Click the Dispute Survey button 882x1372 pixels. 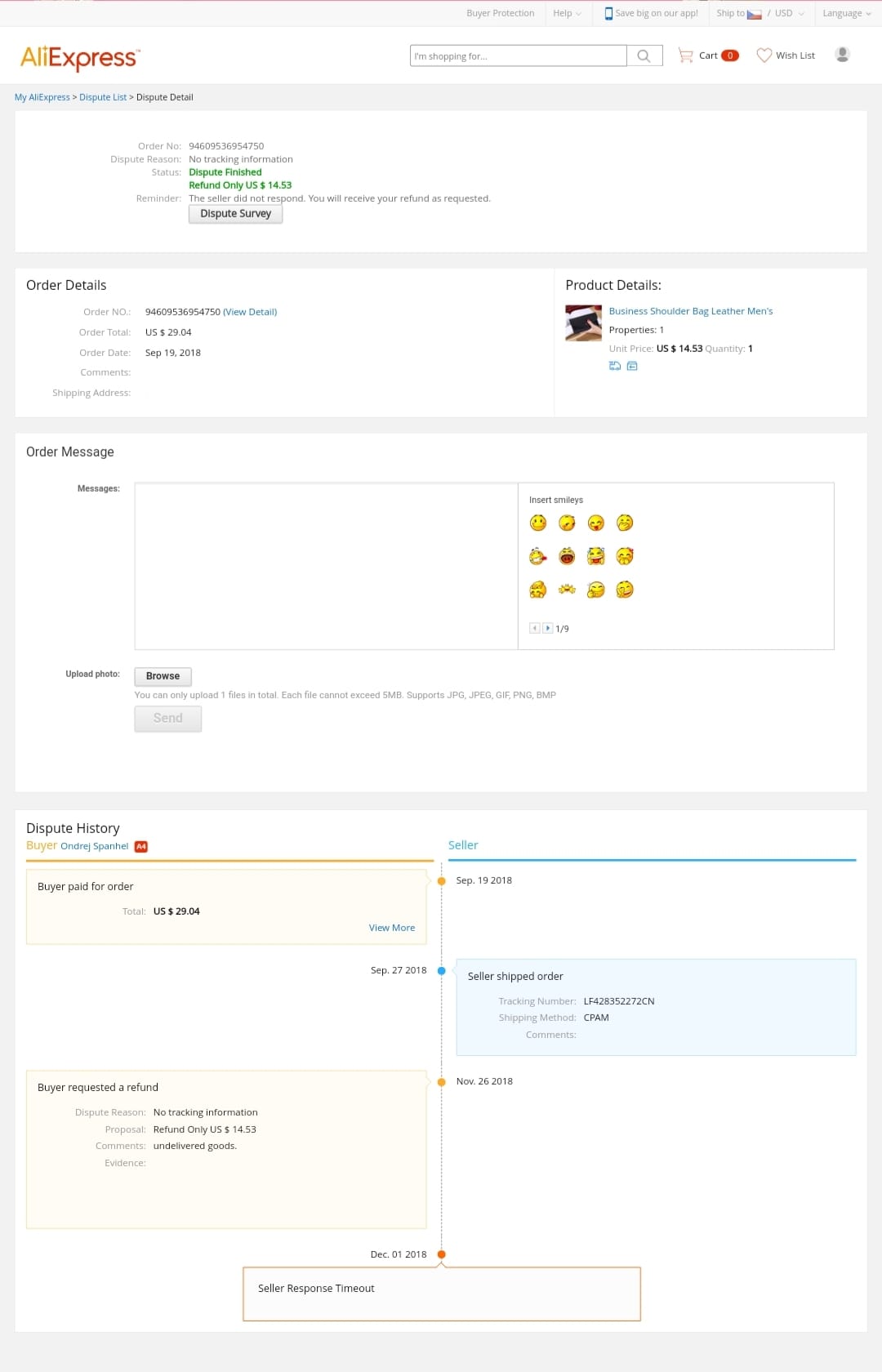pos(235,213)
